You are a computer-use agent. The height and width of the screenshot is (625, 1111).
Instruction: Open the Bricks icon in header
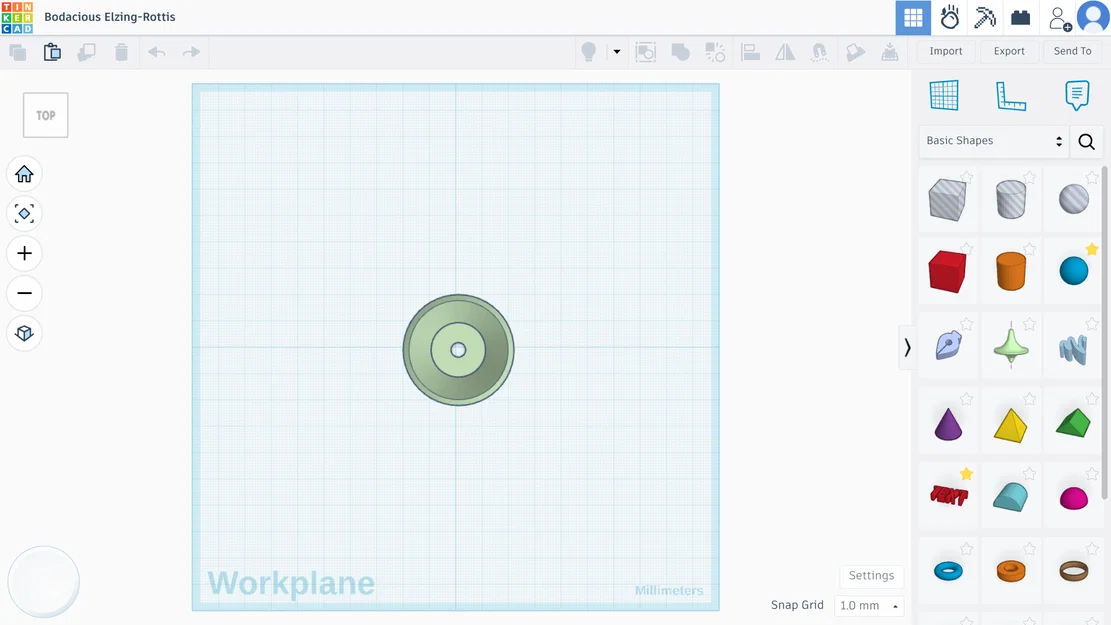click(x=1020, y=18)
